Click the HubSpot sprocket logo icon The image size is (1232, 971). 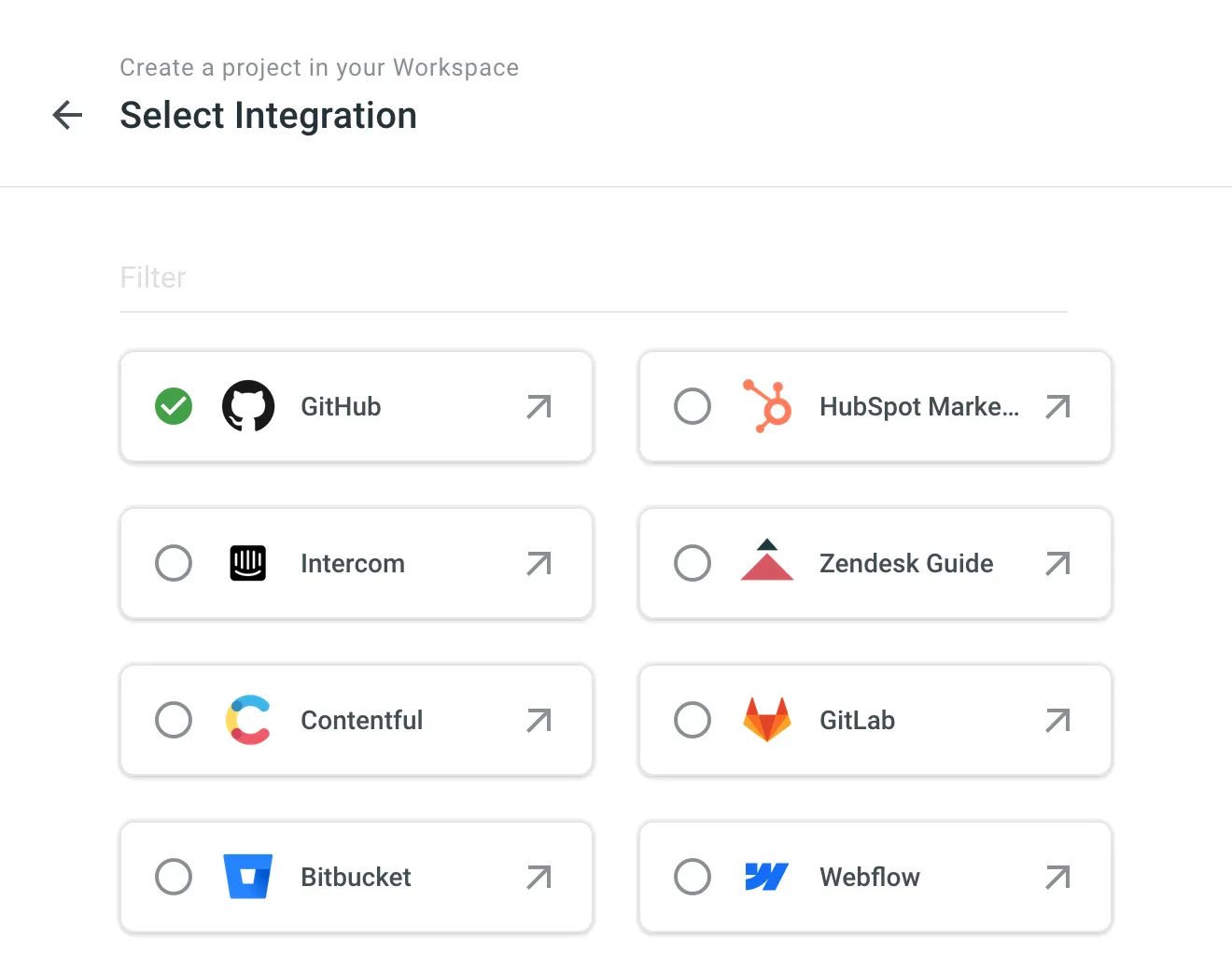(767, 406)
